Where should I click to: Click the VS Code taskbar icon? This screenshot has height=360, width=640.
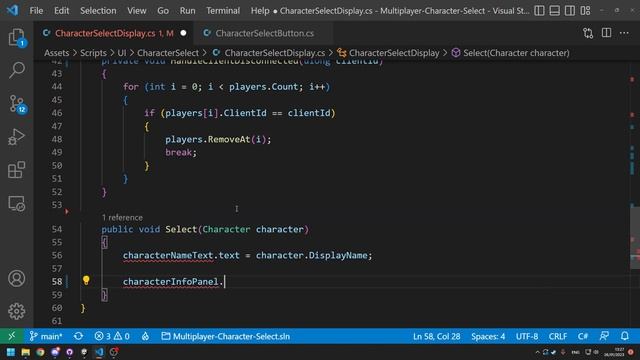99,352
